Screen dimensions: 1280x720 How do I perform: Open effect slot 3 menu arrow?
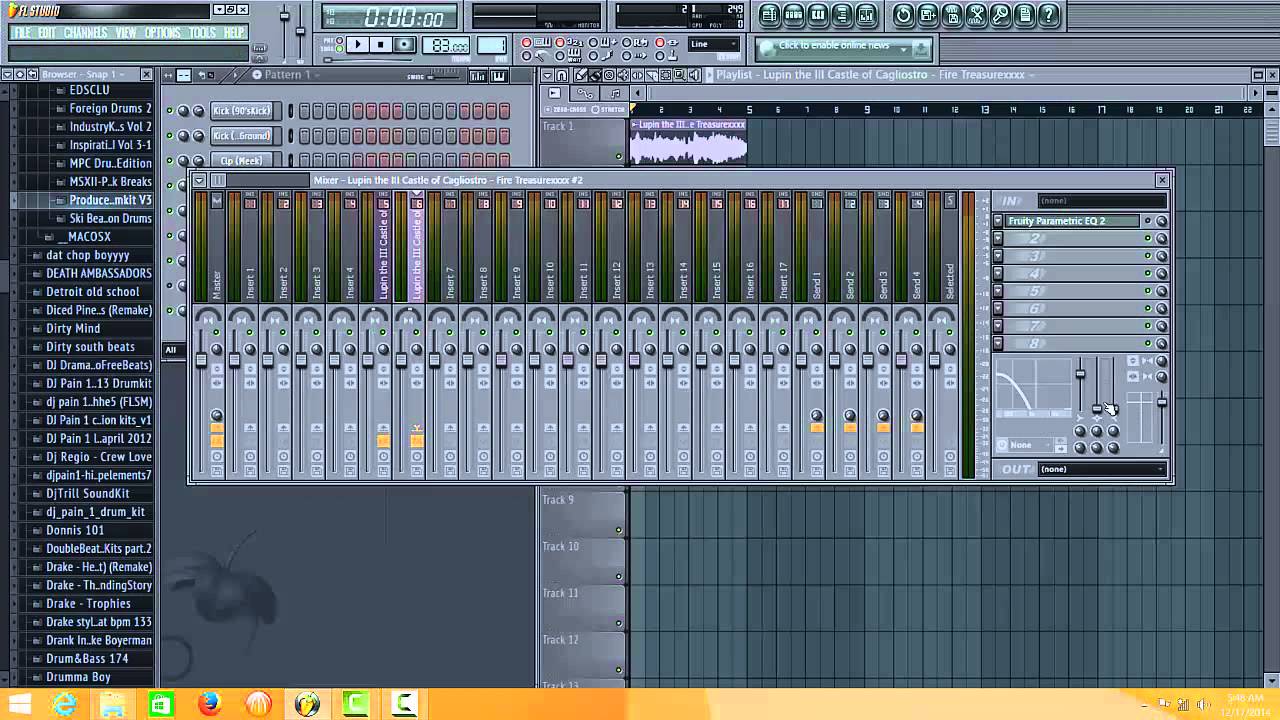click(998, 256)
